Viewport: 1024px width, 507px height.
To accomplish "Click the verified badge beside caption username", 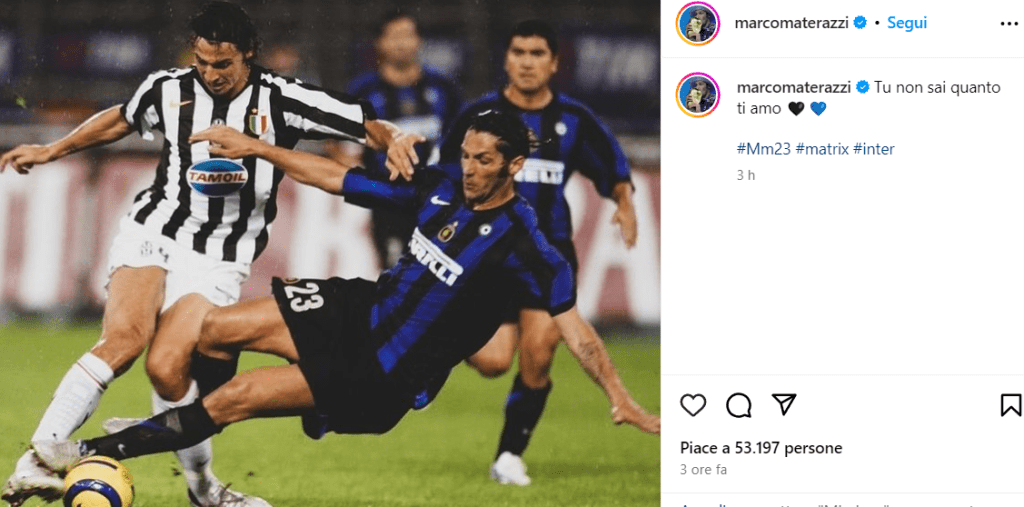I will click(862, 87).
